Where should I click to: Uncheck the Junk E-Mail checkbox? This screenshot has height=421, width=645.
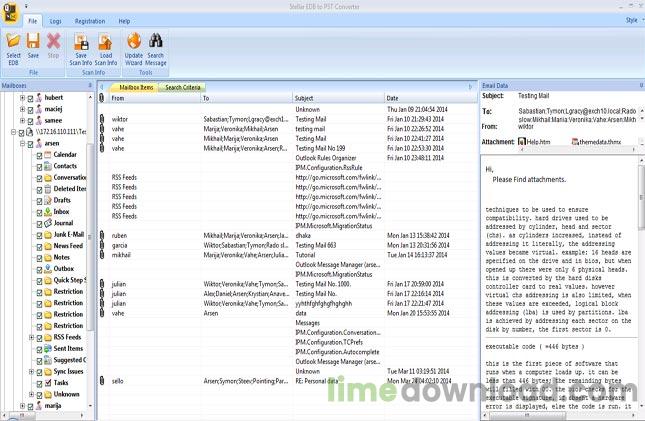tap(39, 235)
